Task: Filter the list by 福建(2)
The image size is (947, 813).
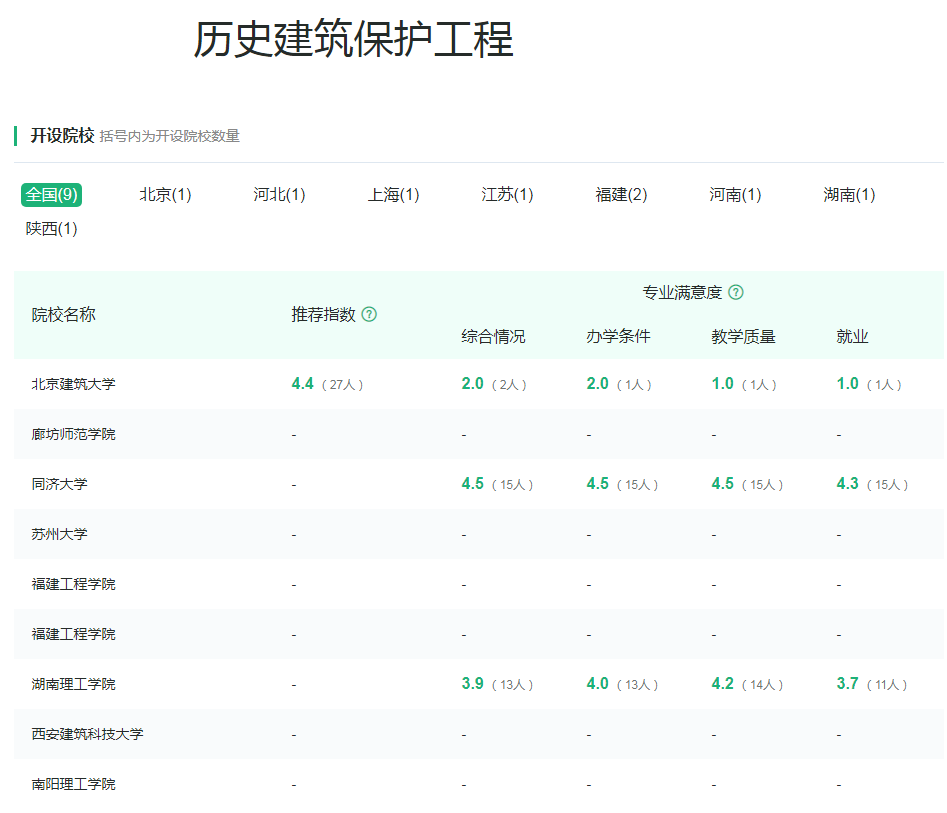Action: [620, 195]
